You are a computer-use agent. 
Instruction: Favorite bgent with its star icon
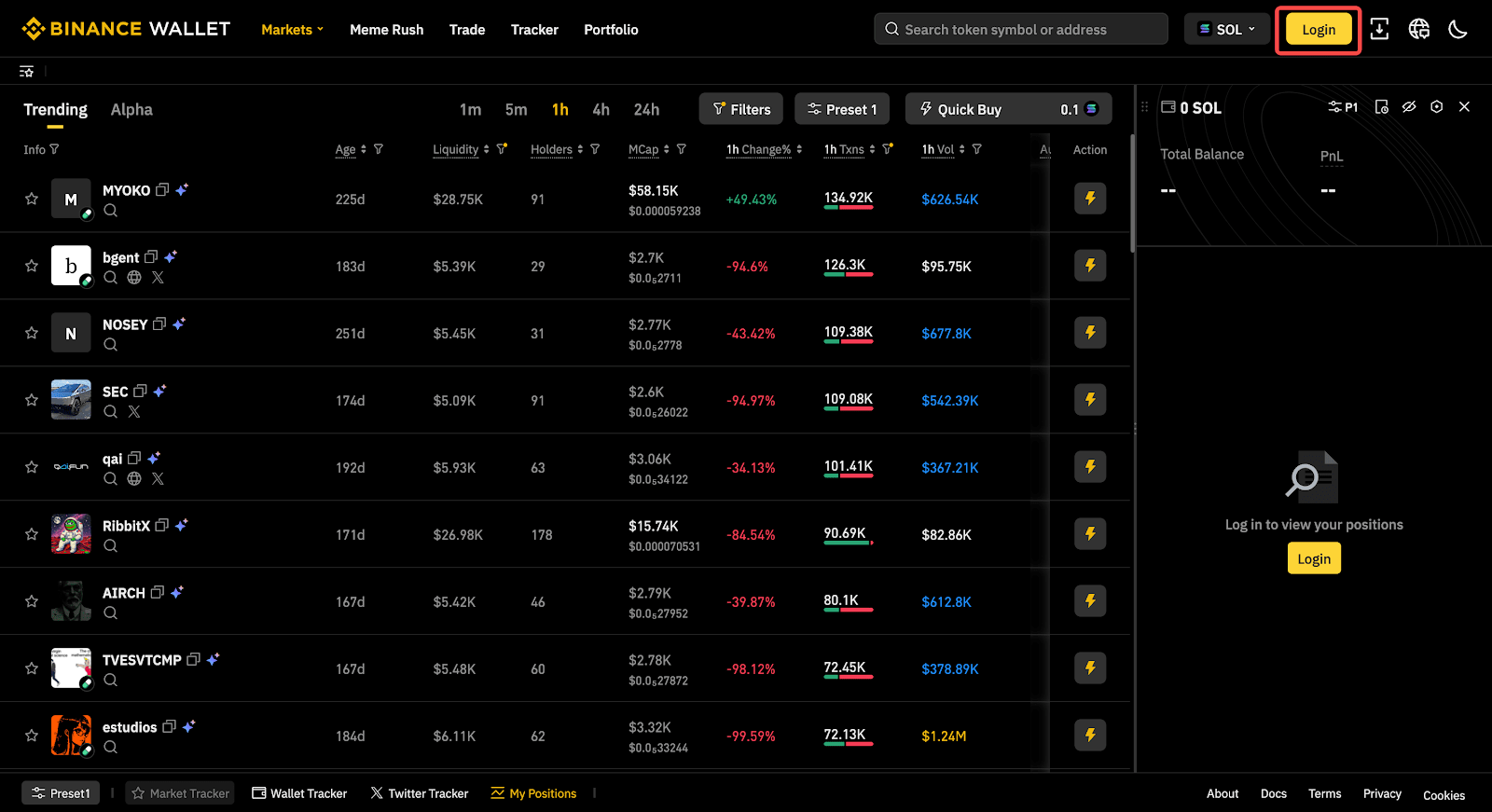pos(32,266)
